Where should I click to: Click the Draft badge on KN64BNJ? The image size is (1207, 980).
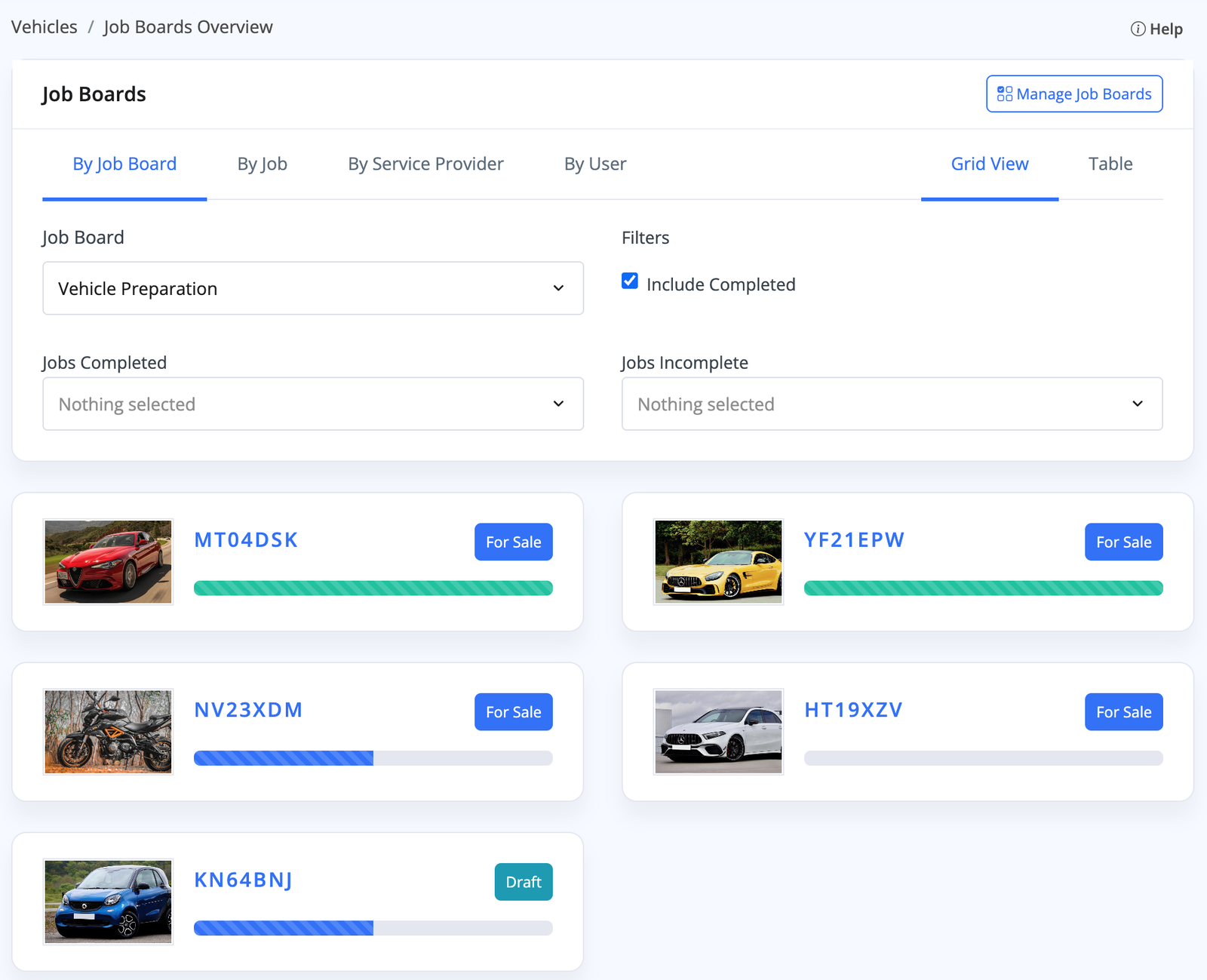(524, 882)
